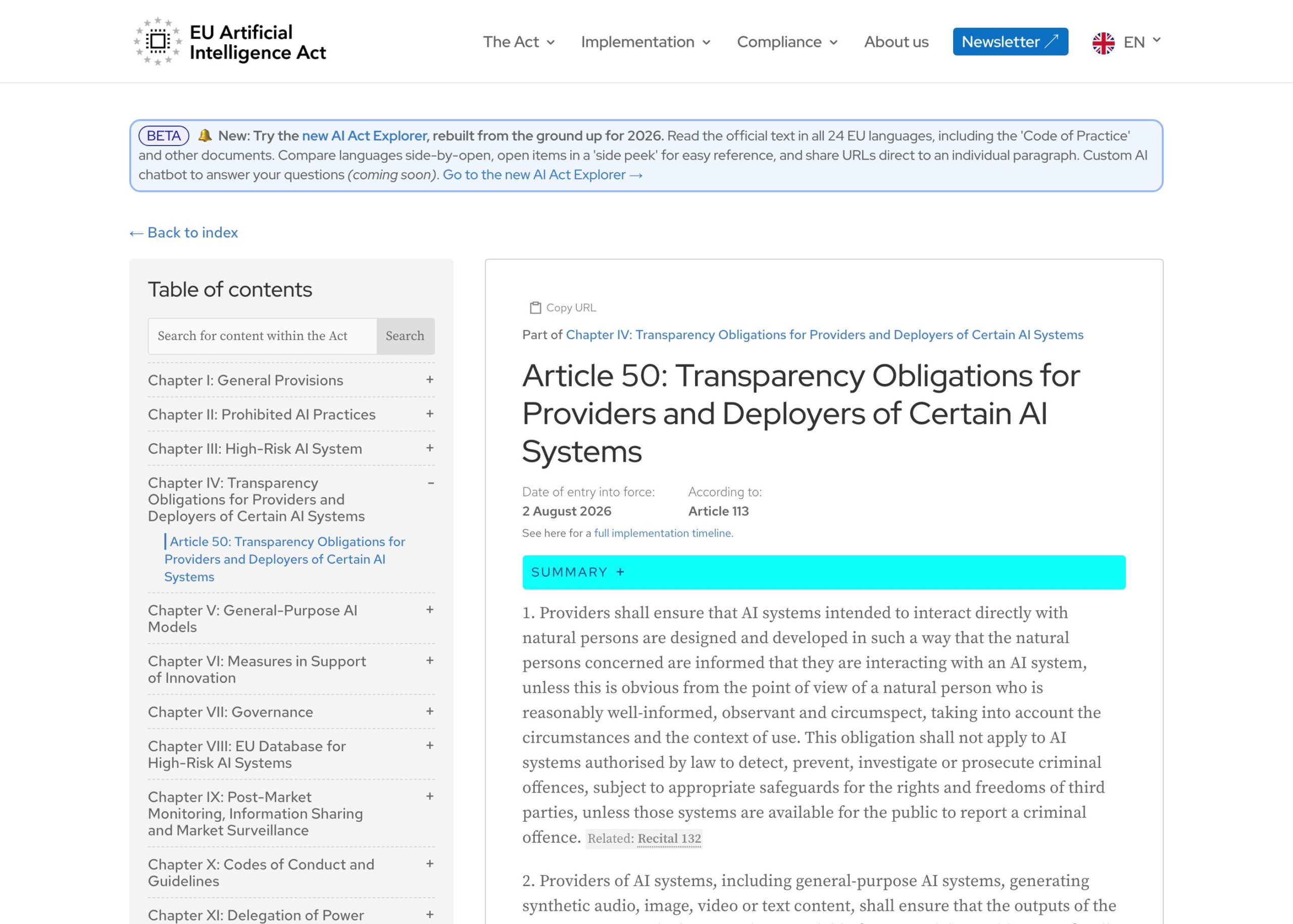This screenshot has width=1293, height=924.
Task: Click the Search button
Action: click(x=405, y=336)
